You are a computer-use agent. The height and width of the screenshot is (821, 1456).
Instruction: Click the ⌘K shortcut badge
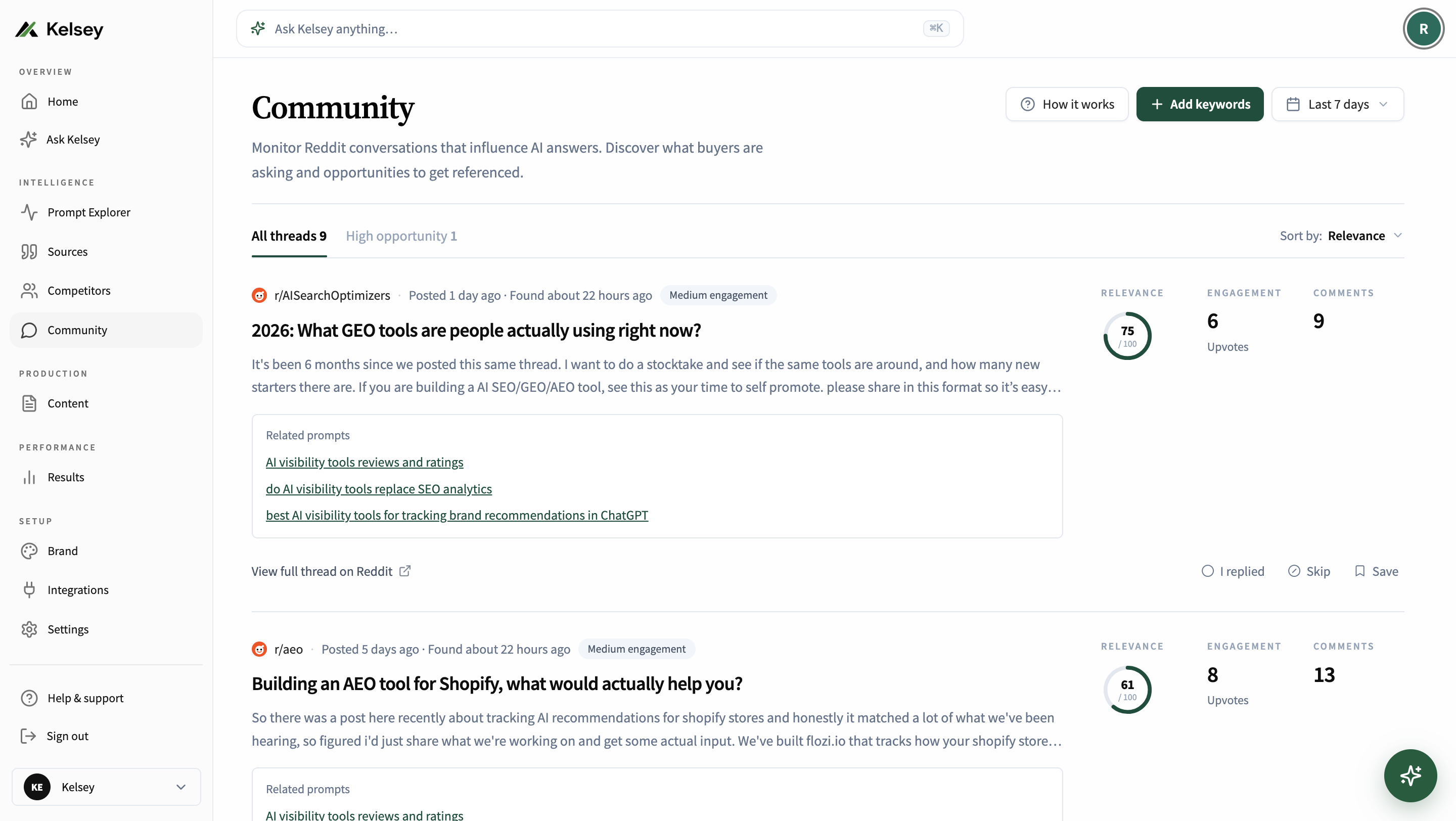pyautogui.click(x=936, y=28)
